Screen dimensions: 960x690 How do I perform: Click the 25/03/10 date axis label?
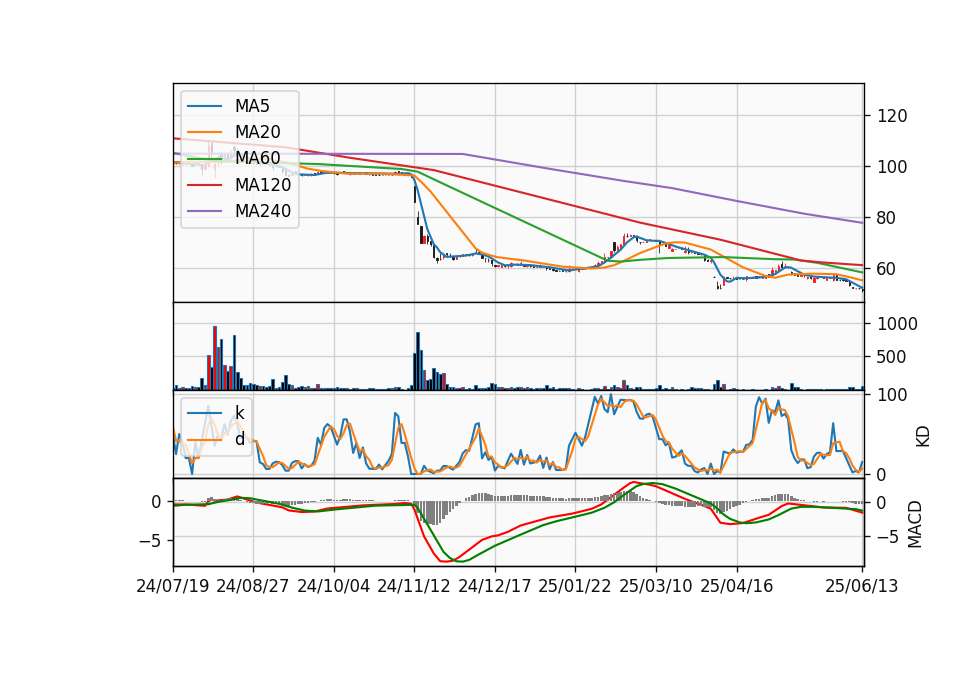[656, 586]
